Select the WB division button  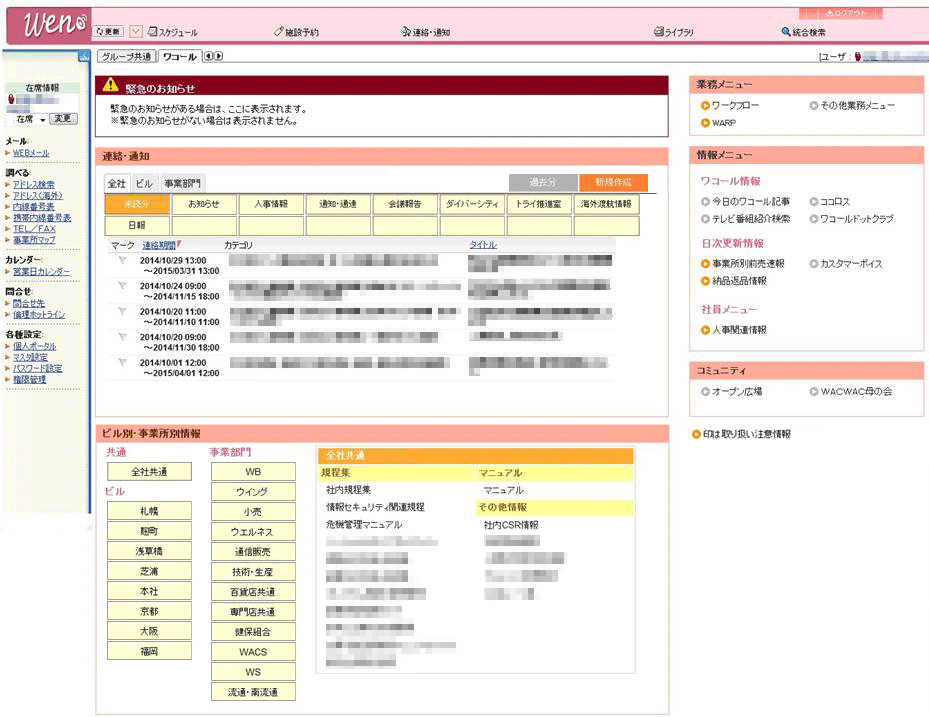tap(253, 472)
